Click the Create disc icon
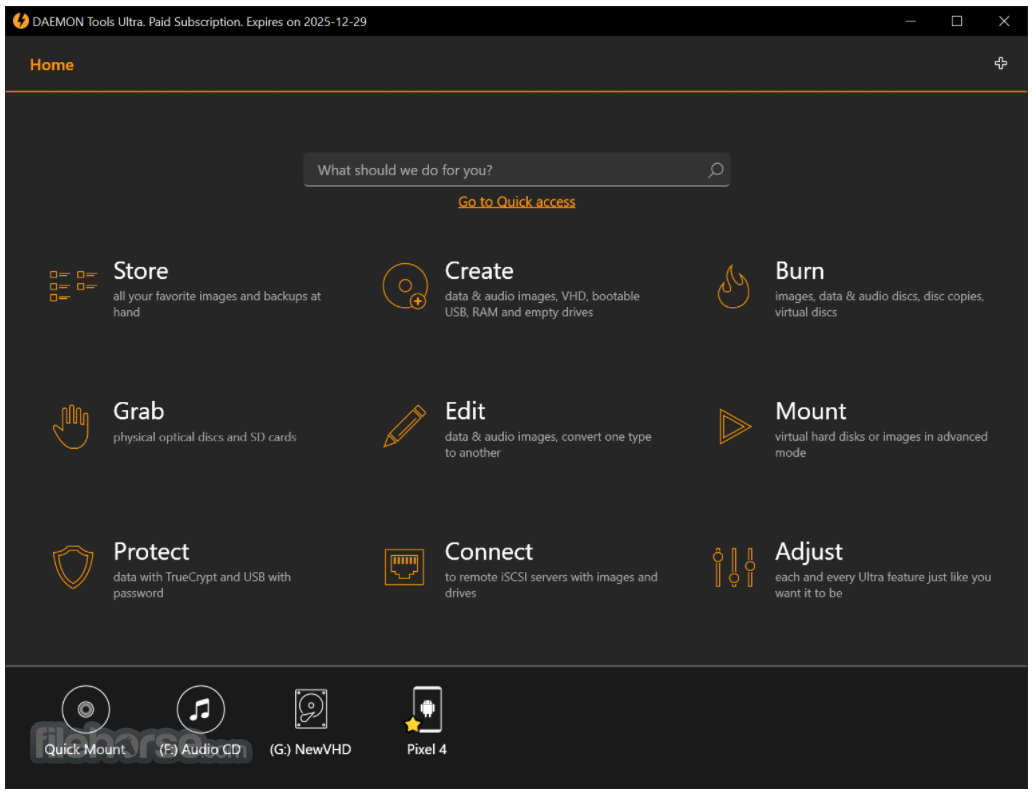This screenshot has height=794, width=1033. pyautogui.click(x=405, y=286)
